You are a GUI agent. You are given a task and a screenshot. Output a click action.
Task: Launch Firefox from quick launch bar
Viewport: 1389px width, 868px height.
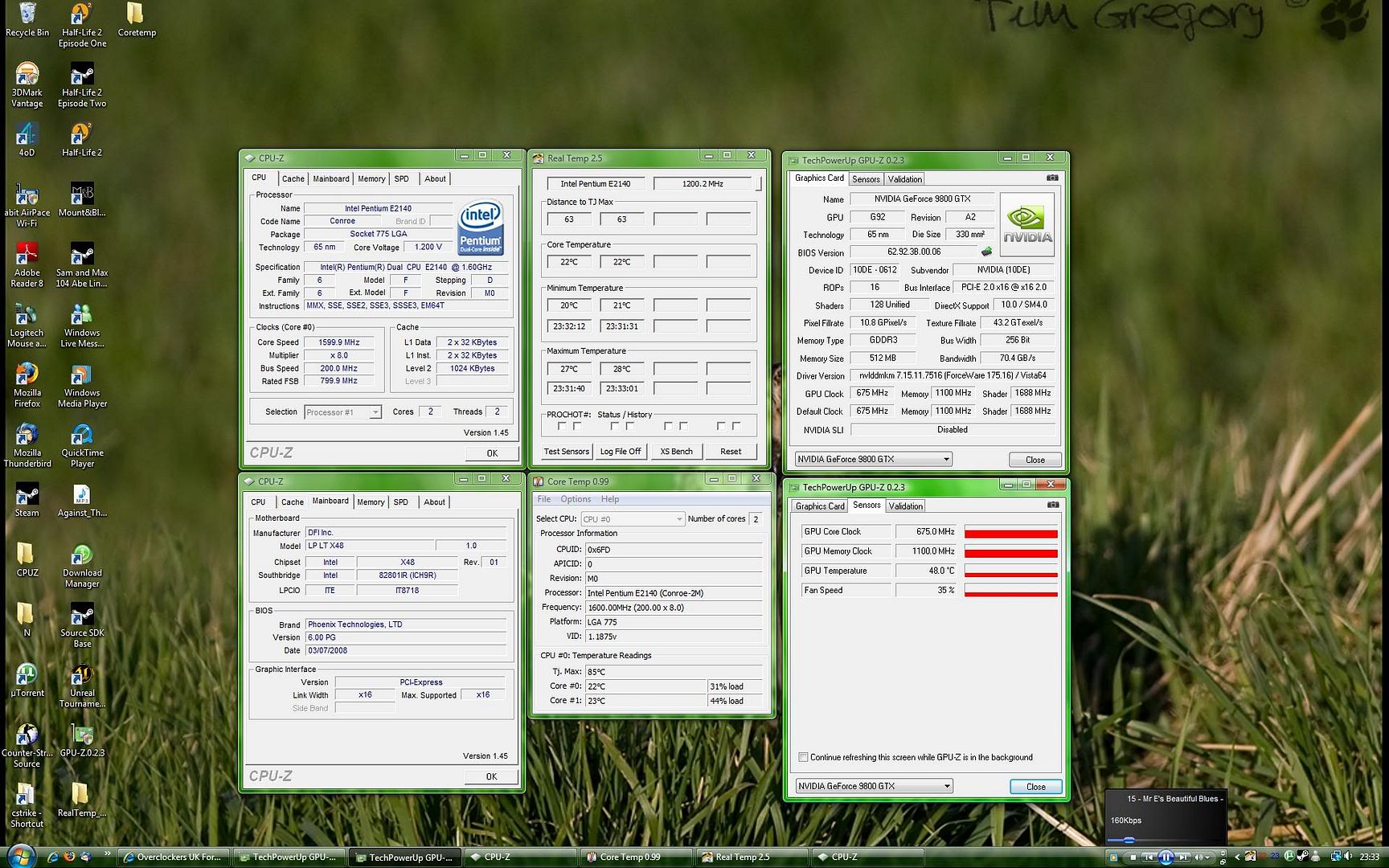pos(69,857)
